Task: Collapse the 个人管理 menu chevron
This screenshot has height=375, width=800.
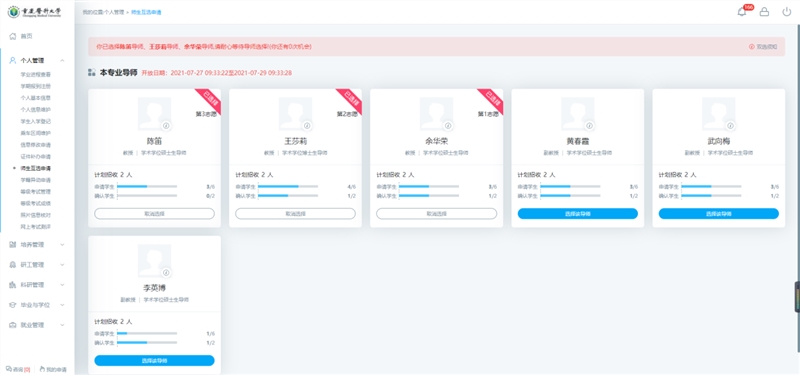Action: coord(62,60)
